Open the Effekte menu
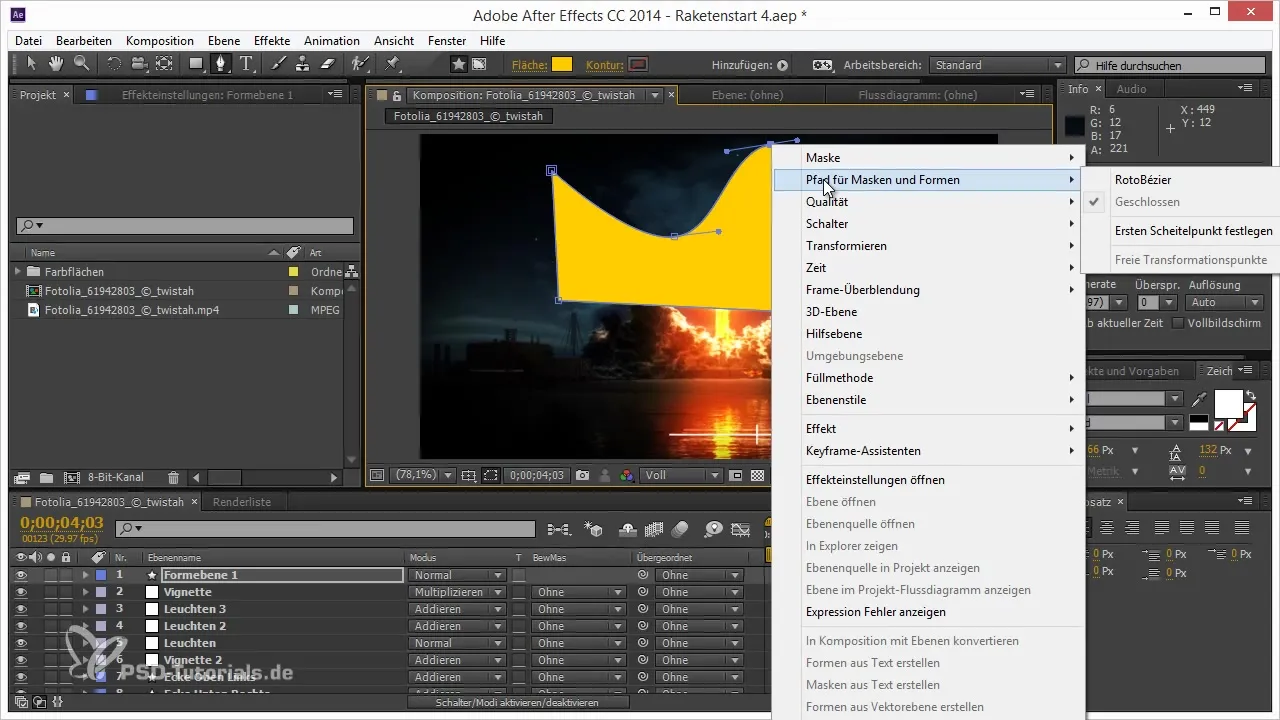Image resolution: width=1280 pixels, height=720 pixels. pyautogui.click(x=272, y=41)
